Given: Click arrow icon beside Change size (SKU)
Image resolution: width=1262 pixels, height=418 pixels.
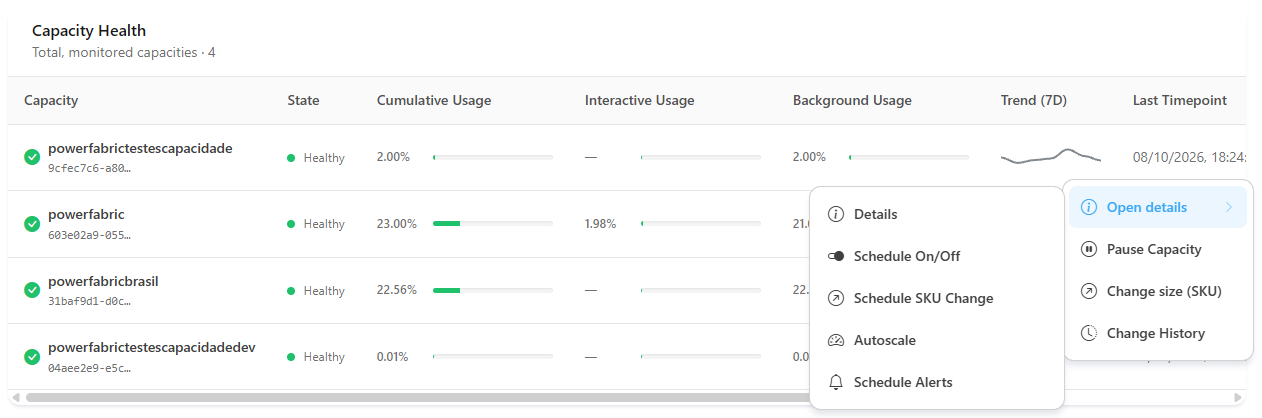Looking at the screenshot, I should pyautogui.click(x=1089, y=291).
